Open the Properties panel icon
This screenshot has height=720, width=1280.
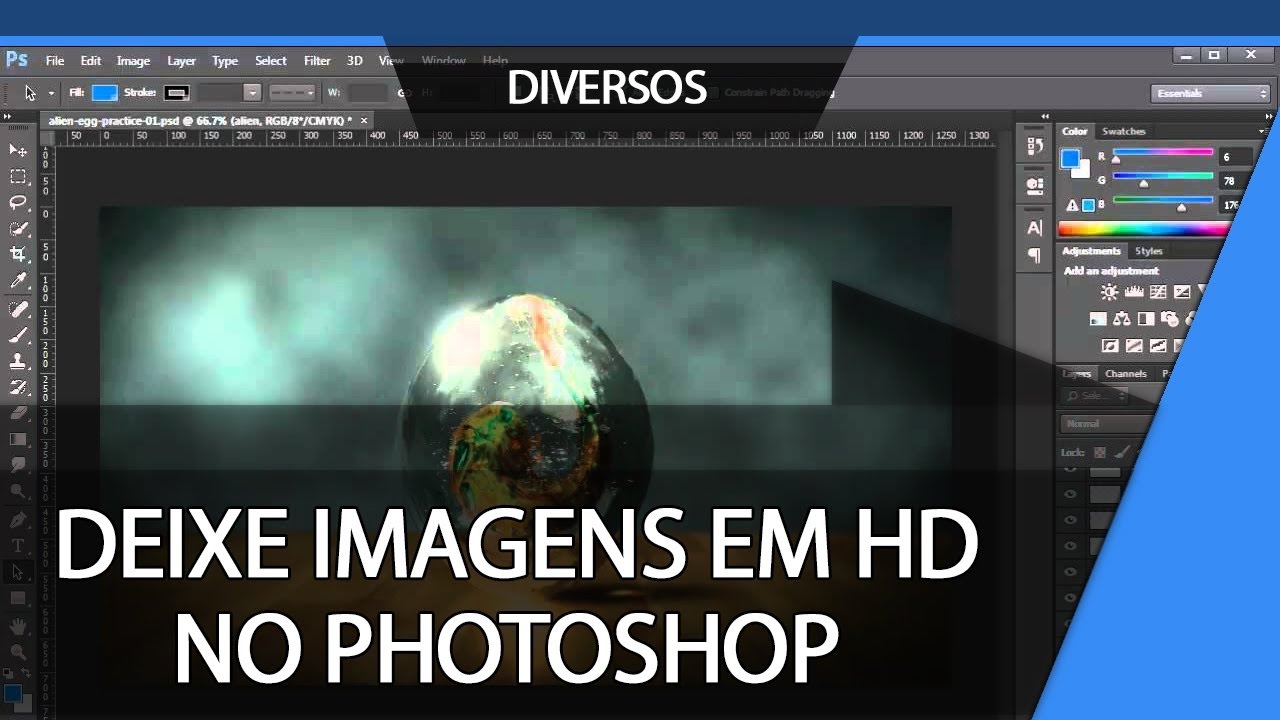(x=1035, y=185)
